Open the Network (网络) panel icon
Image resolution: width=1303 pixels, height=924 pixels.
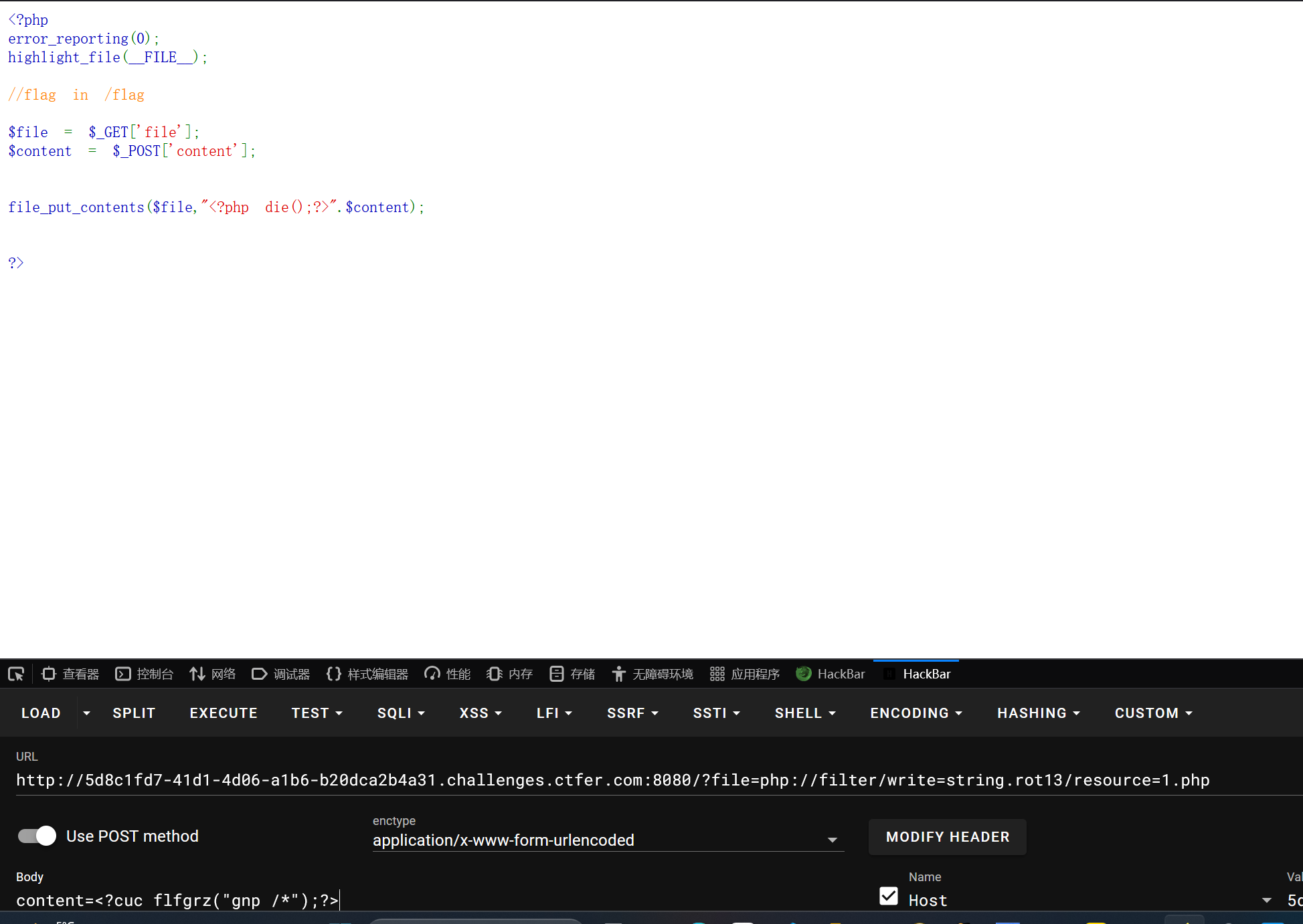coord(197,674)
